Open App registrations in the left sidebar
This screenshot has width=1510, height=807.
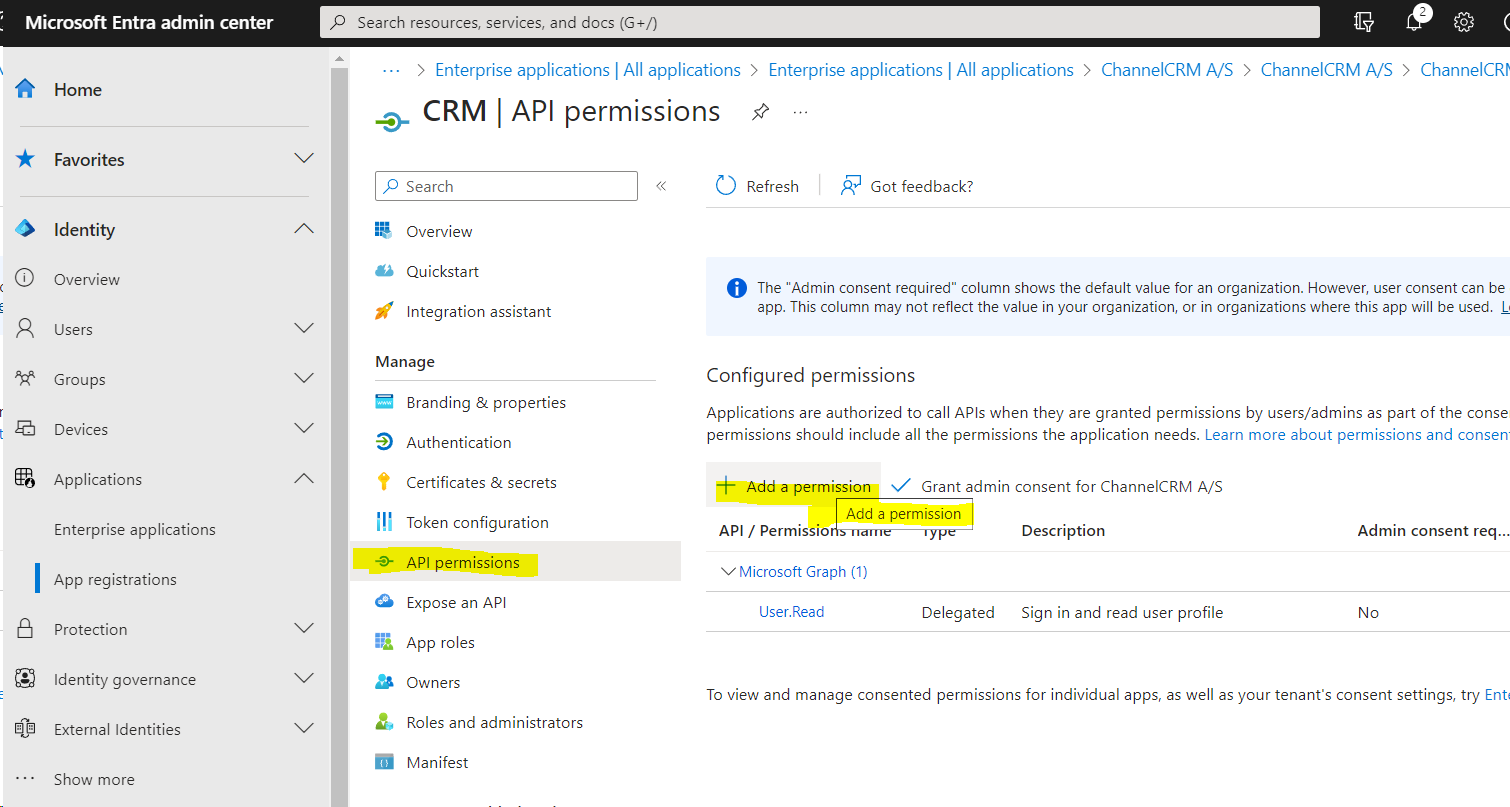tap(115, 579)
